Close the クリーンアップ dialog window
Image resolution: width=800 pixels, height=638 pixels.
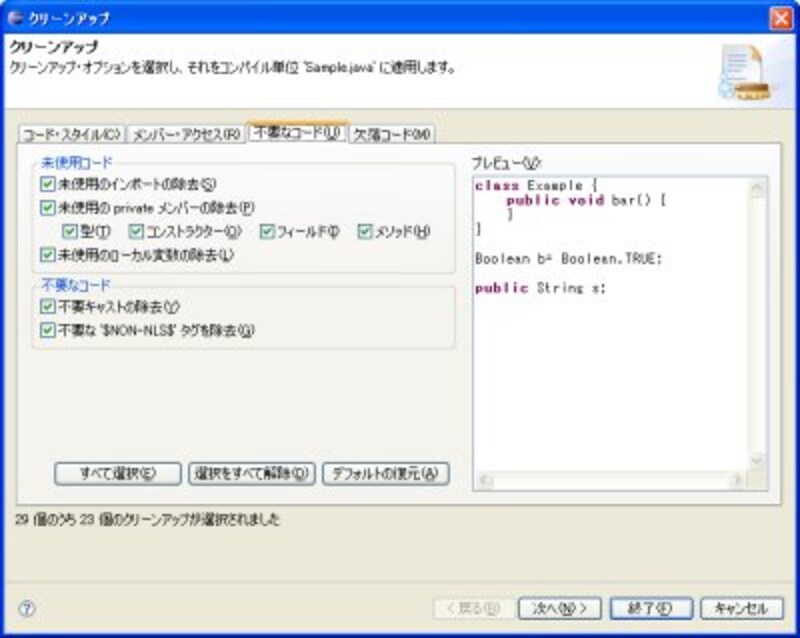pyautogui.click(x=781, y=19)
